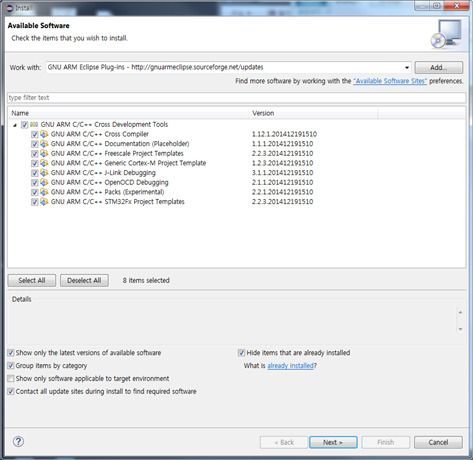Click the Generic Cortex-M Project Template icon
The height and width of the screenshot is (460, 473).
click(44, 163)
